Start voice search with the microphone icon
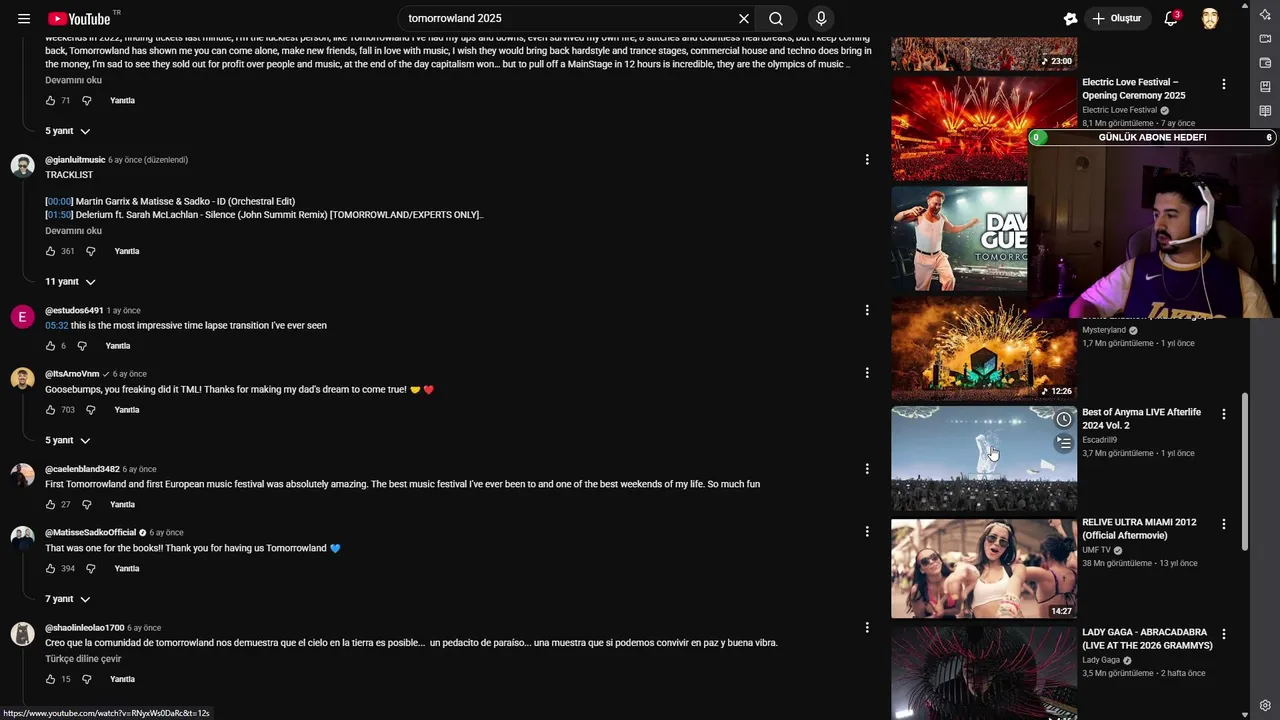 coord(821,19)
